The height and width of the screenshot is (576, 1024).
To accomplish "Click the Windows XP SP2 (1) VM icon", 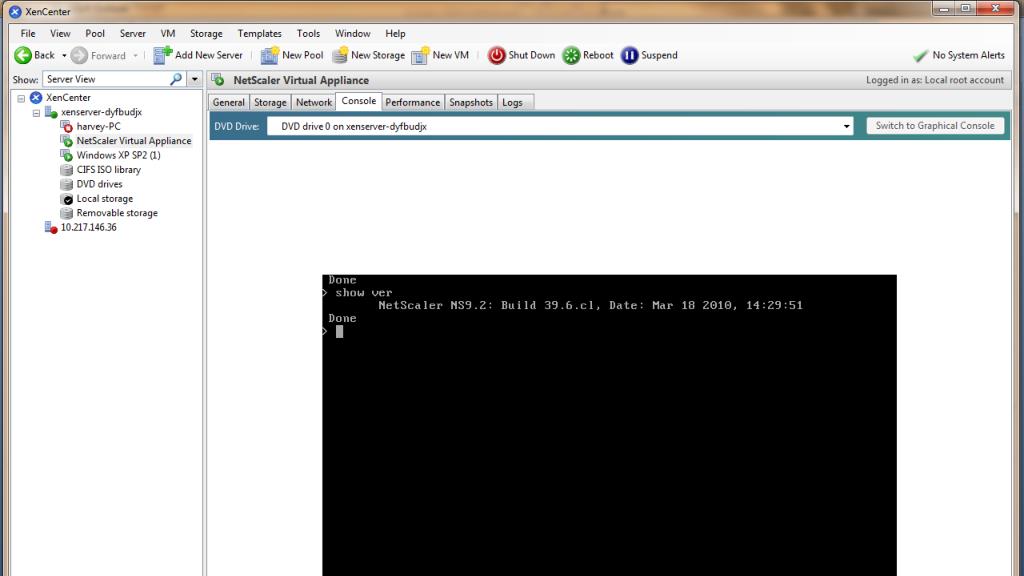I will [67, 155].
